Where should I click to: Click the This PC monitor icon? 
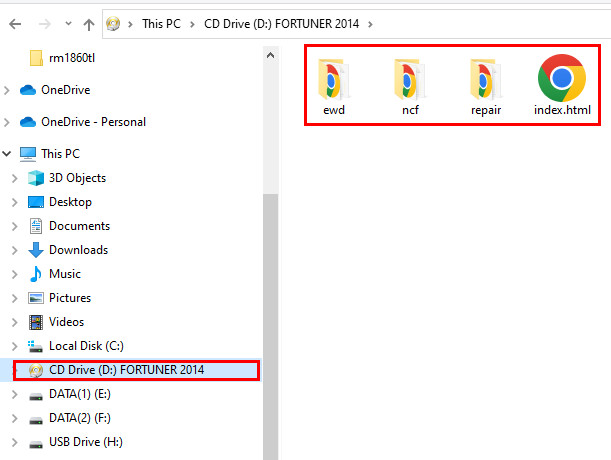tap(28, 154)
